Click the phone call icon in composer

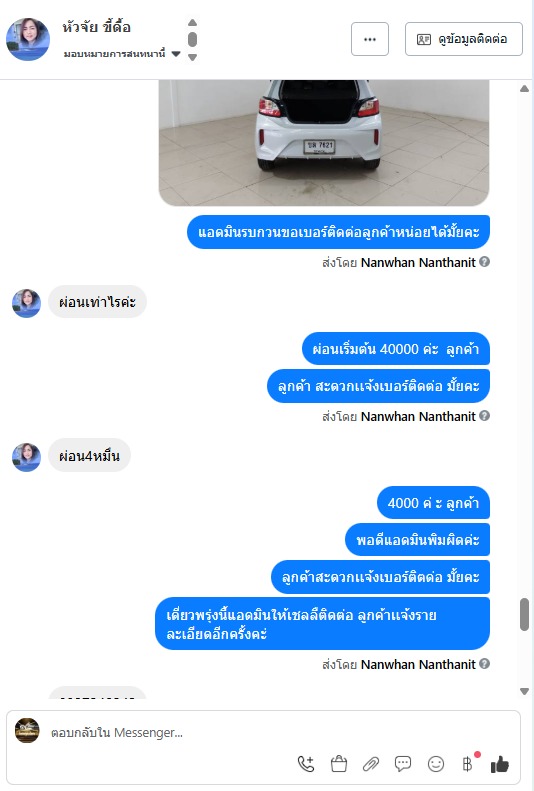click(306, 764)
